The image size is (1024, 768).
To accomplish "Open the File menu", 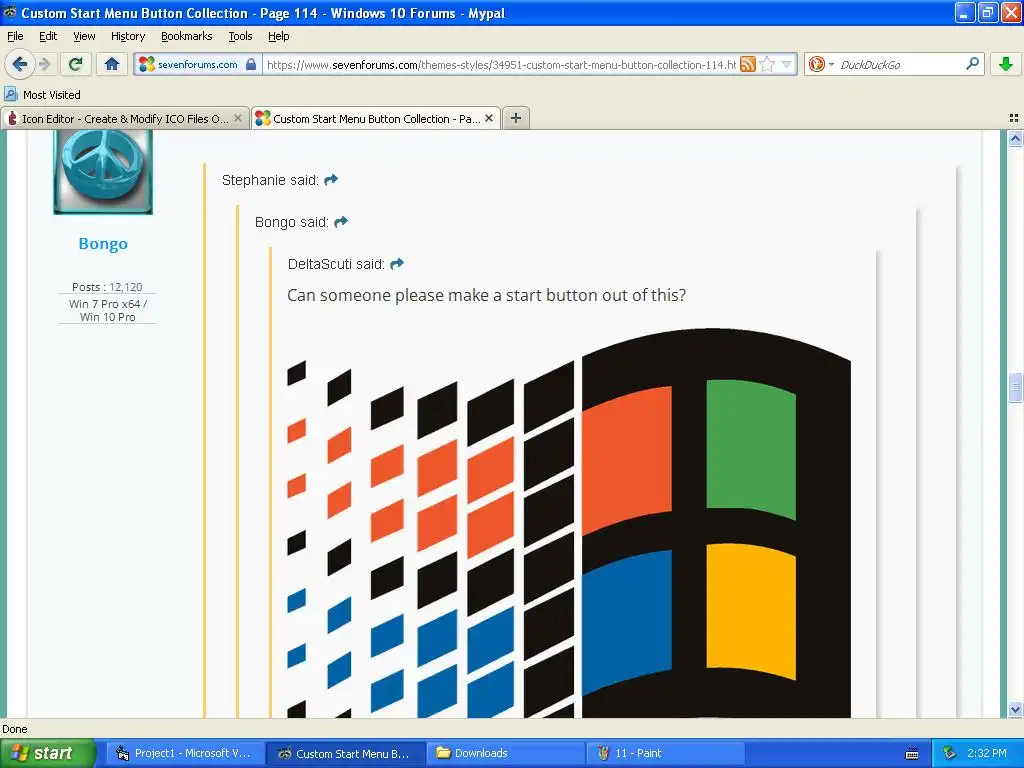I will [x=15, y=36].
